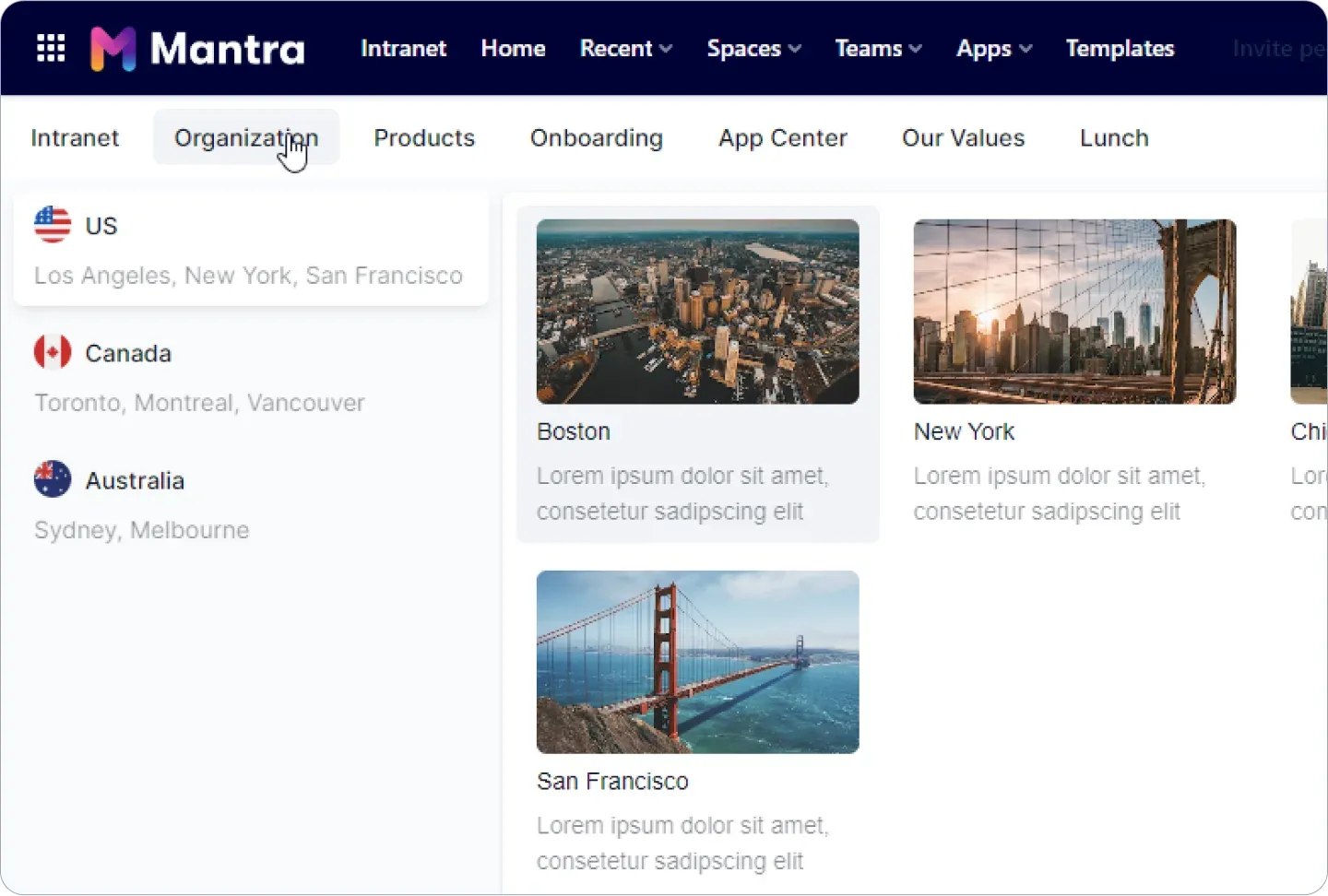Go to the App Center tab
This screenshot has height=896, width=1328.
[x=782, y=137]
